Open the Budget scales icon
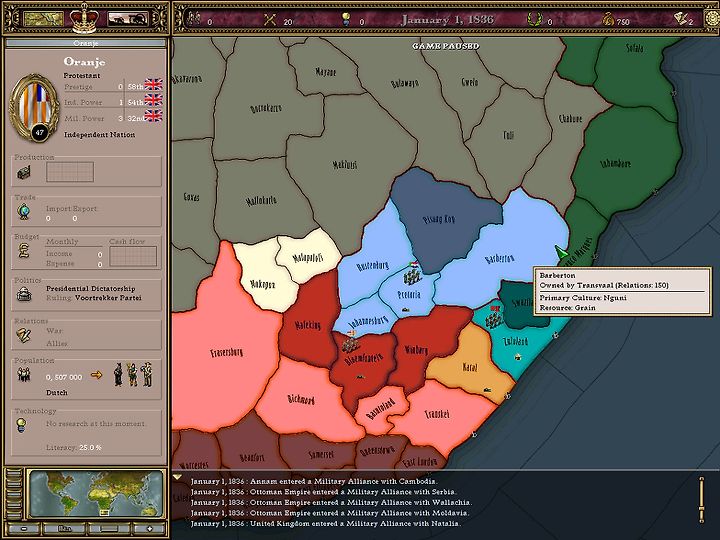This screenshot has width=720, height=540. coord(24,251)
